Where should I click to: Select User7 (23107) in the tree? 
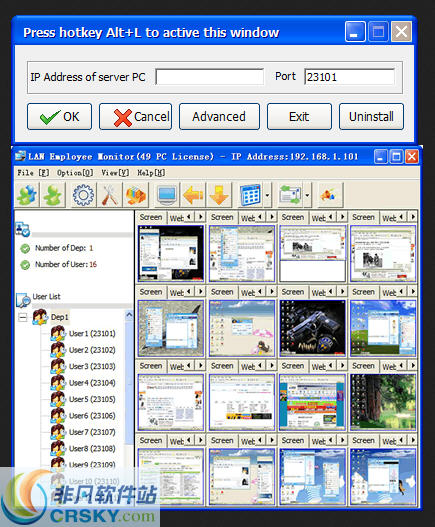pos(92,432)
